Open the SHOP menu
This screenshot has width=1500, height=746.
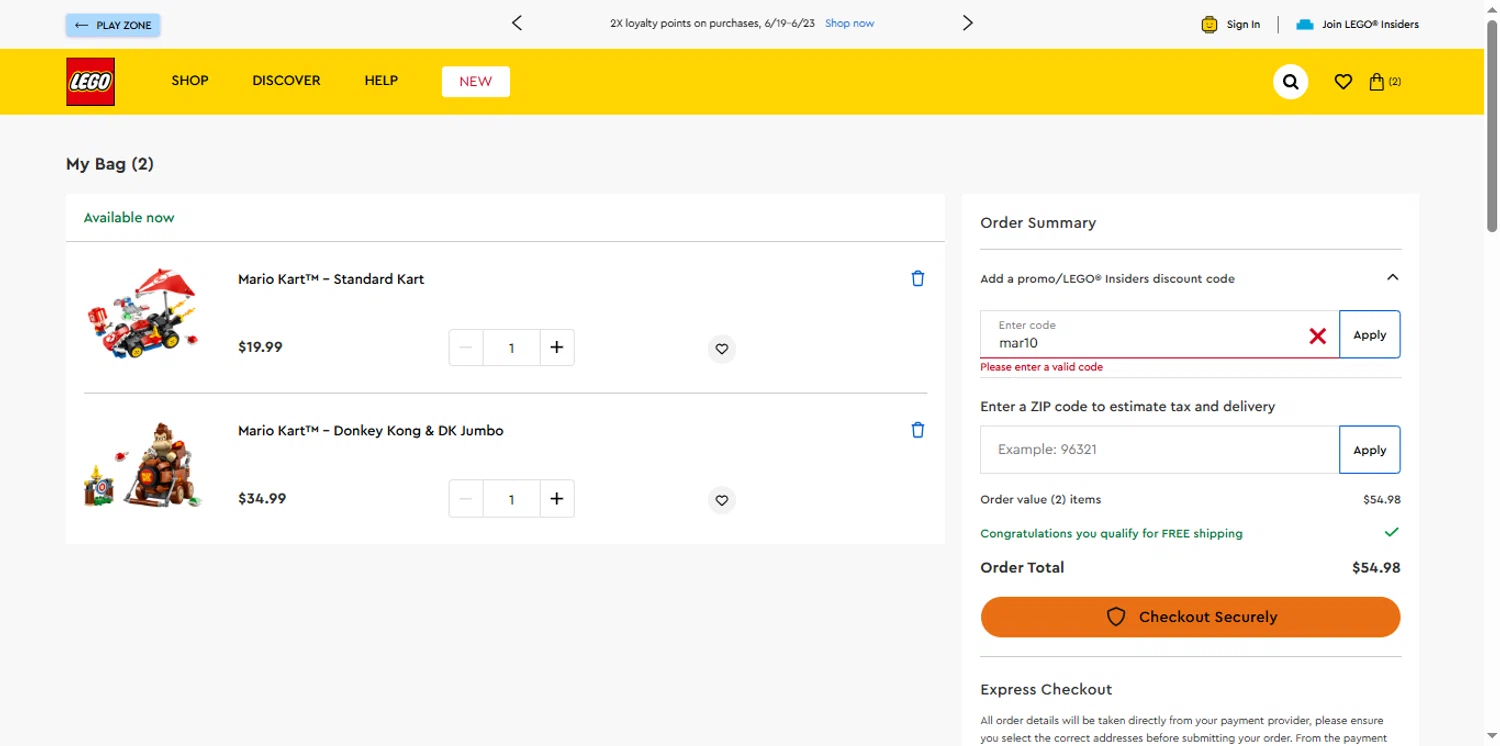(190, 81)
